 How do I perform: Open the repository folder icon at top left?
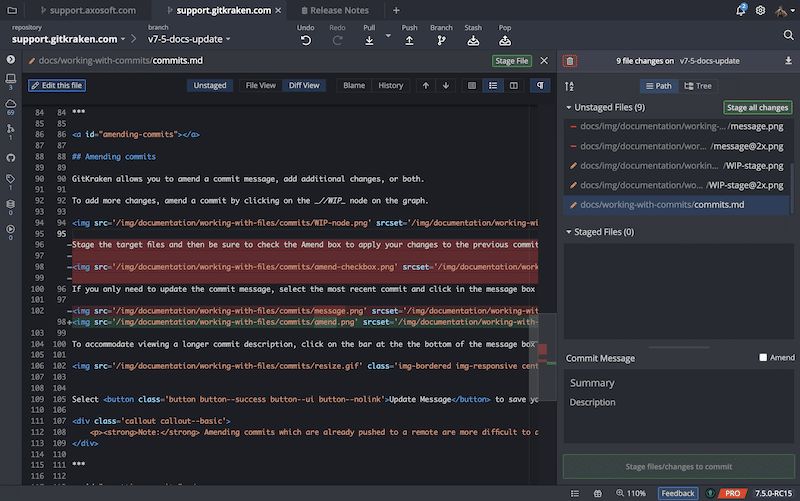[12, 10]
